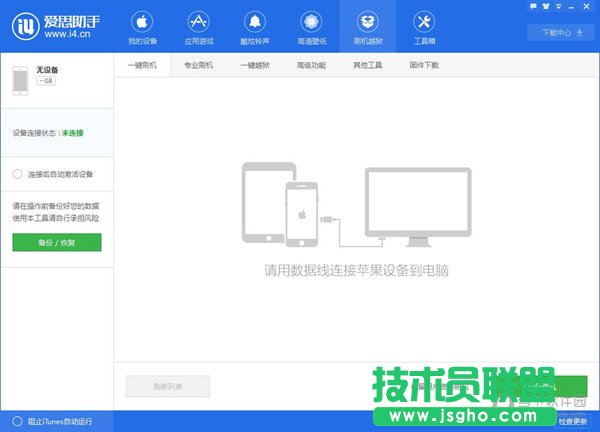Open Apps & Games (应用游戏) section

pos(199,28)
